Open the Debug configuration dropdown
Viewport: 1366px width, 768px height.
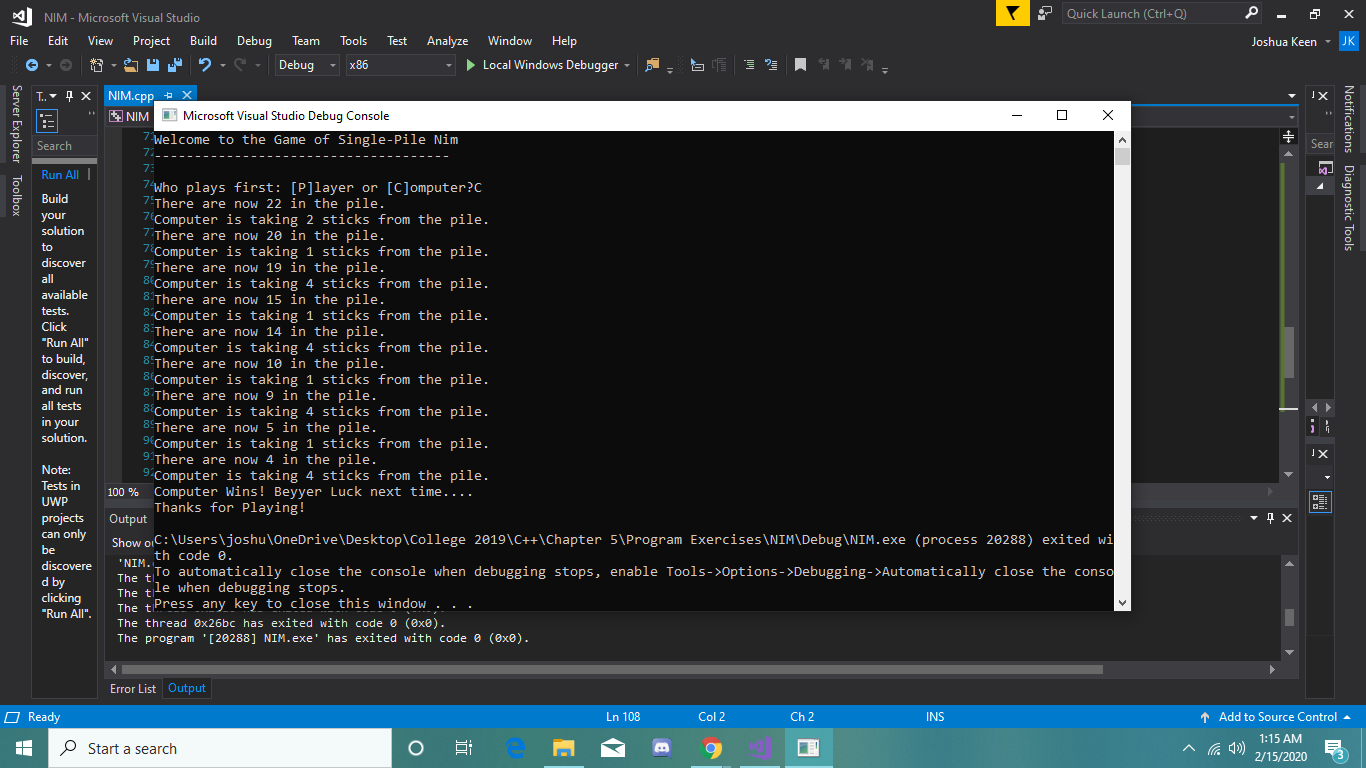(x=306, y=64)
